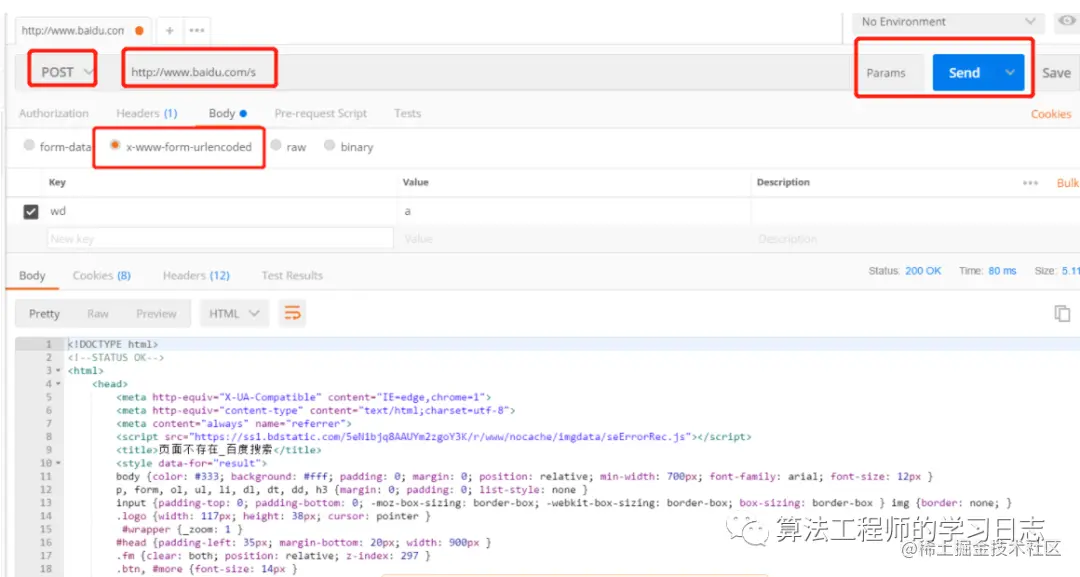The width and height of the screenshot is (1080, 577).
Task: Switch to Bulk edit mode
Action: [1068, 182]
